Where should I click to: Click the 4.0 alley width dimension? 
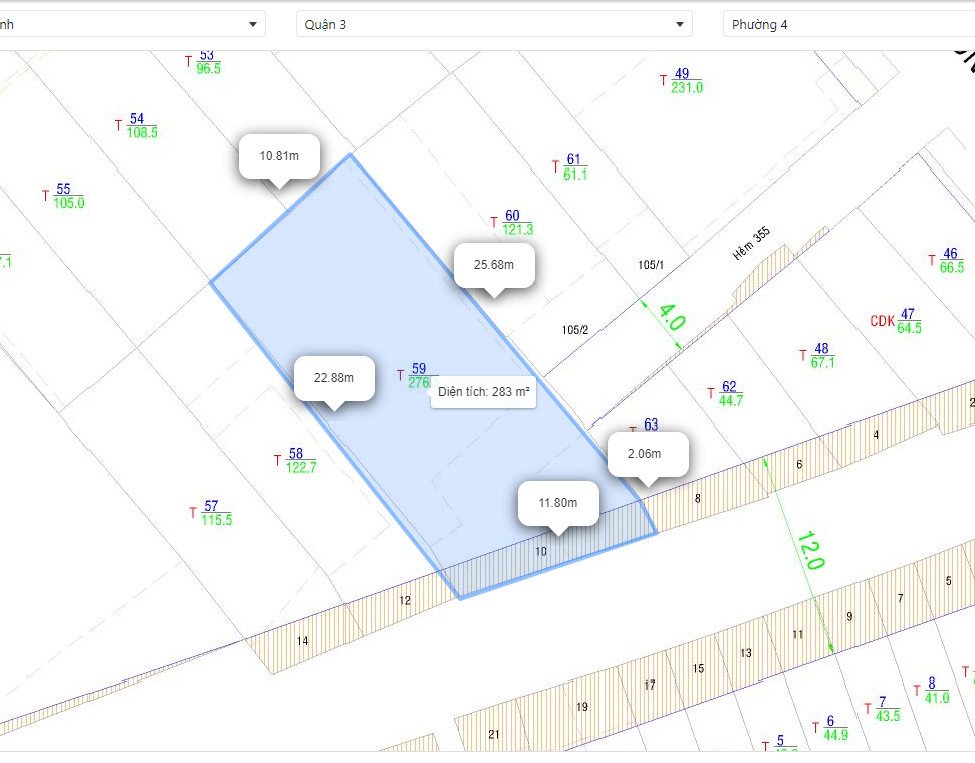point(671,317)
